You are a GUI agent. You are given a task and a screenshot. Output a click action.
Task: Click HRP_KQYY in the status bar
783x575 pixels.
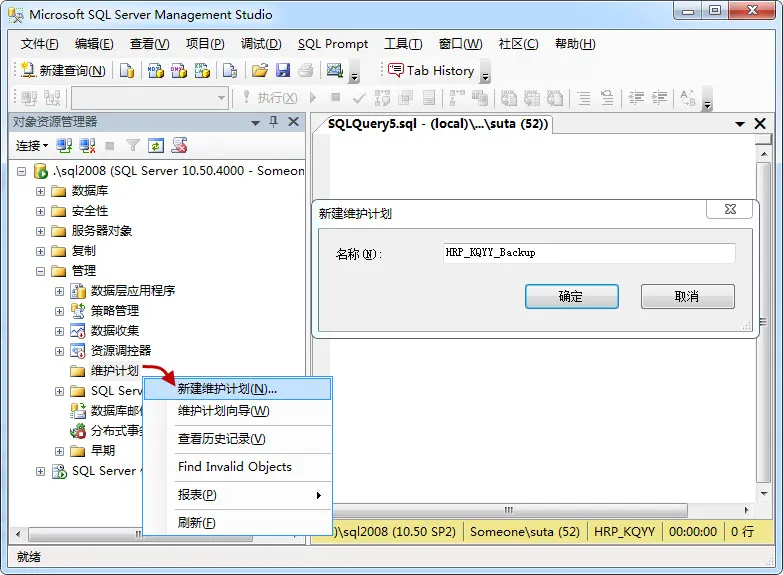click(x=624, y=532)
